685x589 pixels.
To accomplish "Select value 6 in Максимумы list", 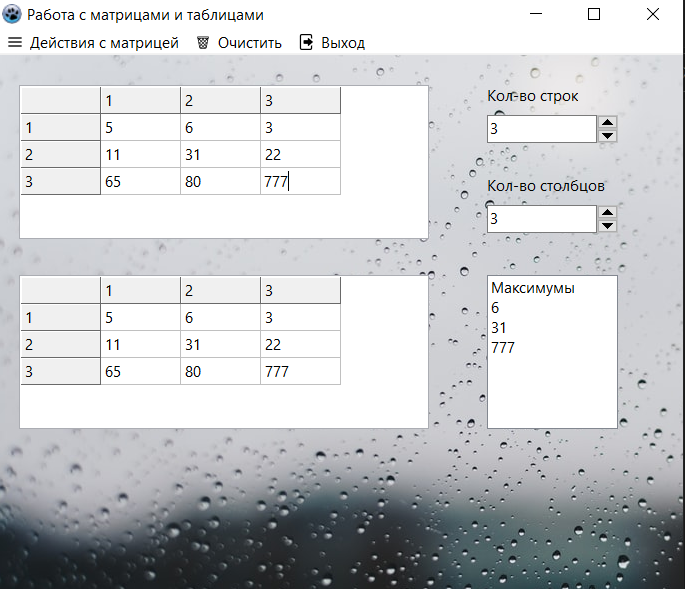I will tap(495, 308).
